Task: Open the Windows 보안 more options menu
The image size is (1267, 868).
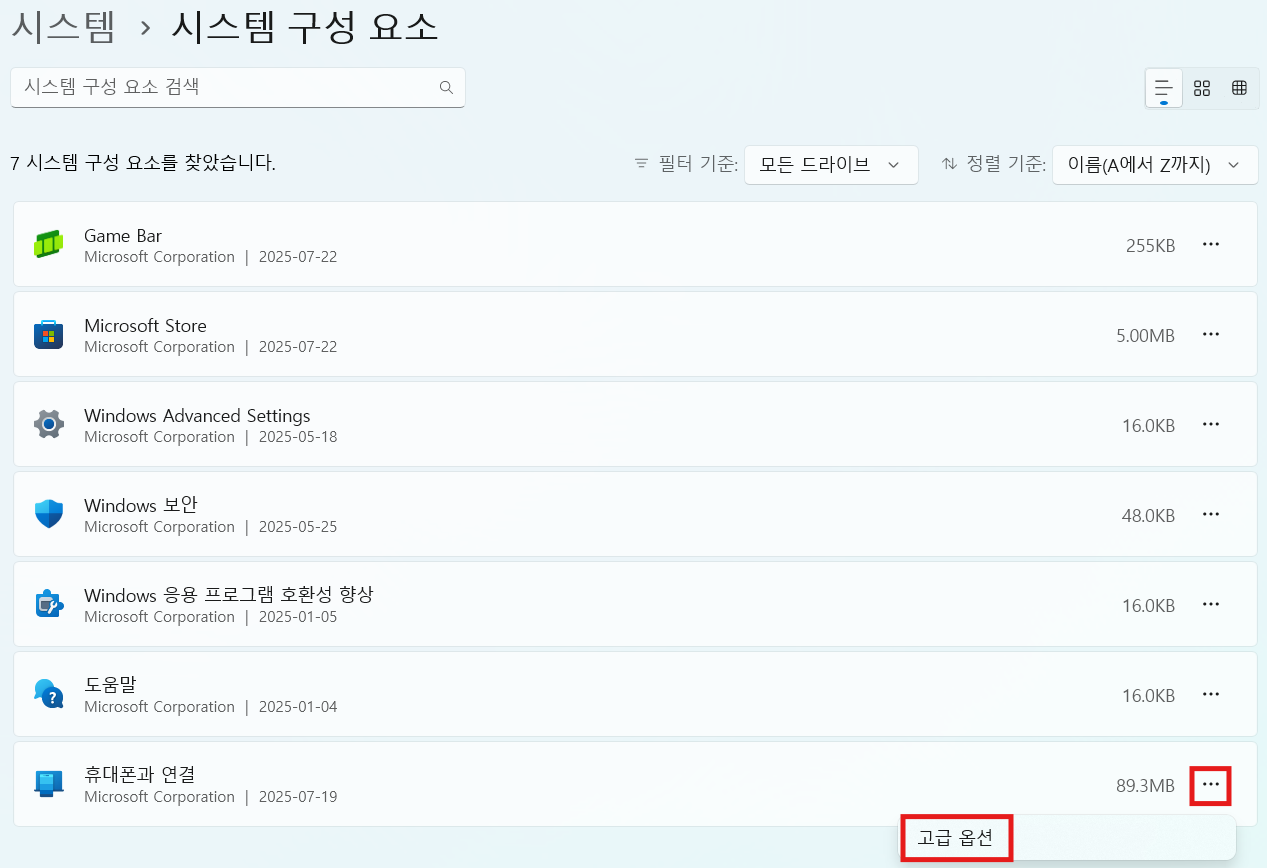Action: [x=1211, y=514]
